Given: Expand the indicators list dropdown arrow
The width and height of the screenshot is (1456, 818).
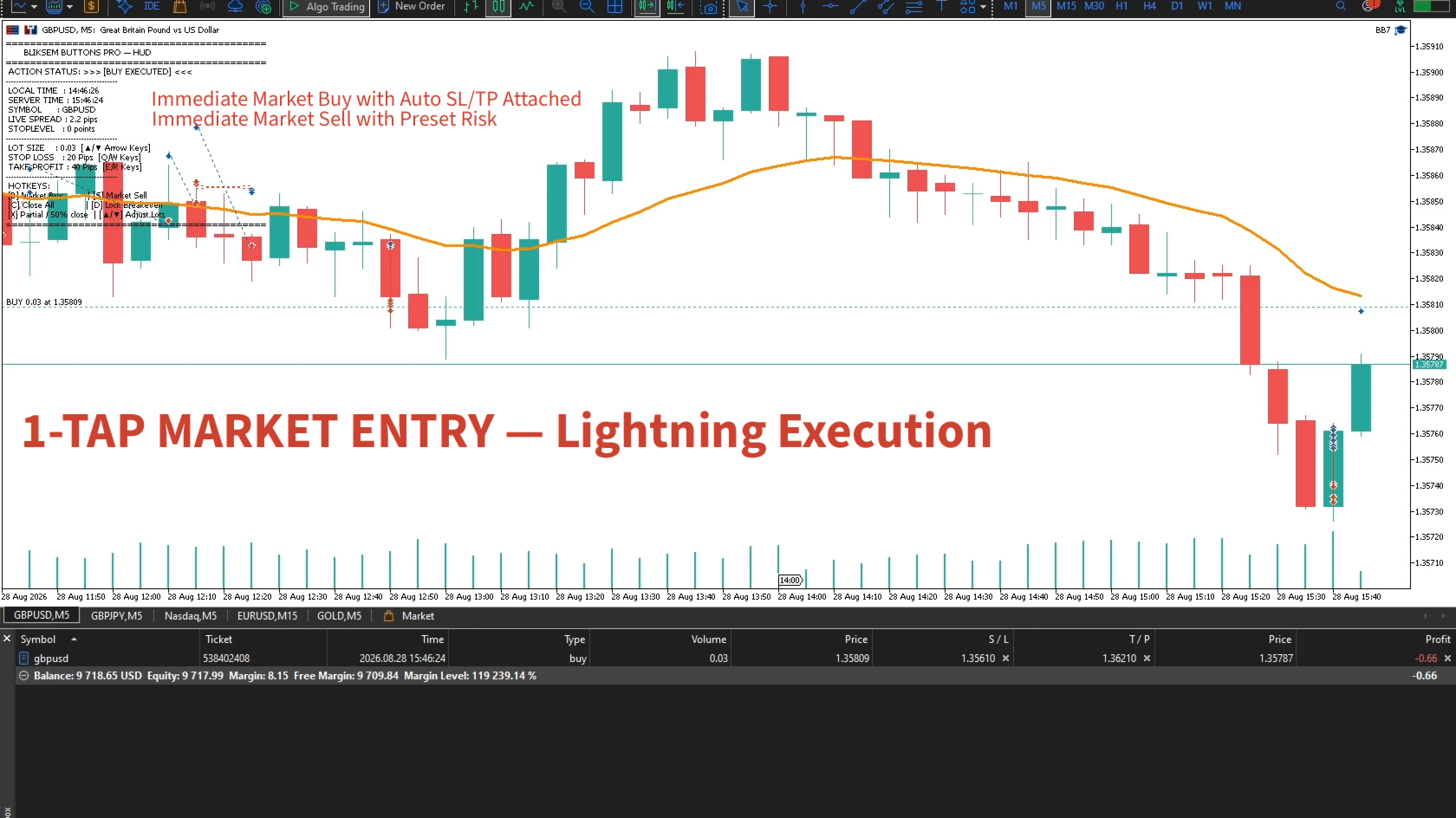Looking at the screenshot, I should [x=69, y=7].
